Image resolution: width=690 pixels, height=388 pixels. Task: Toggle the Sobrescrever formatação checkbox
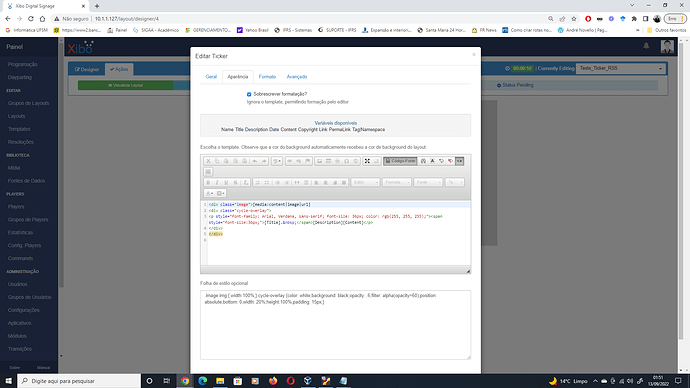click(x=249, y=94)
